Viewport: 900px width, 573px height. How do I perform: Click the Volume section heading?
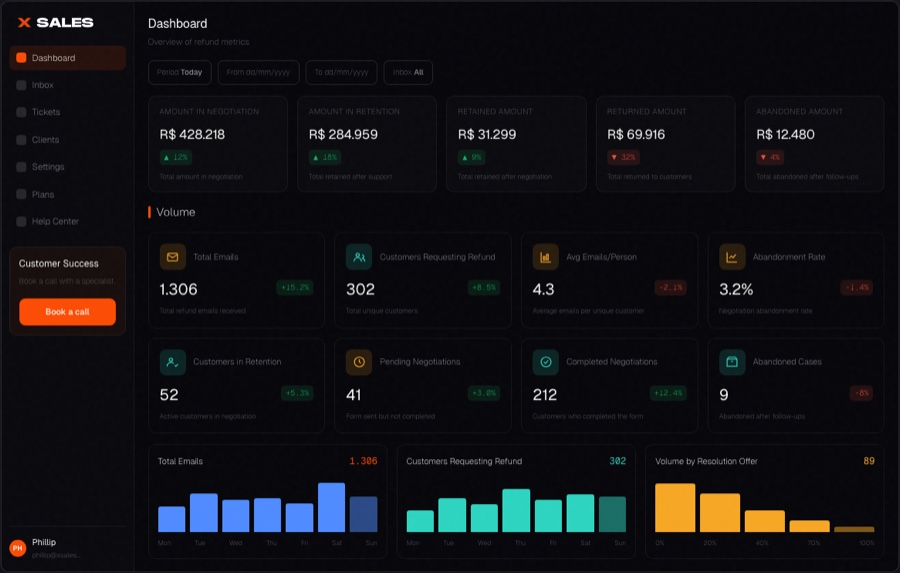coord(176,212)
